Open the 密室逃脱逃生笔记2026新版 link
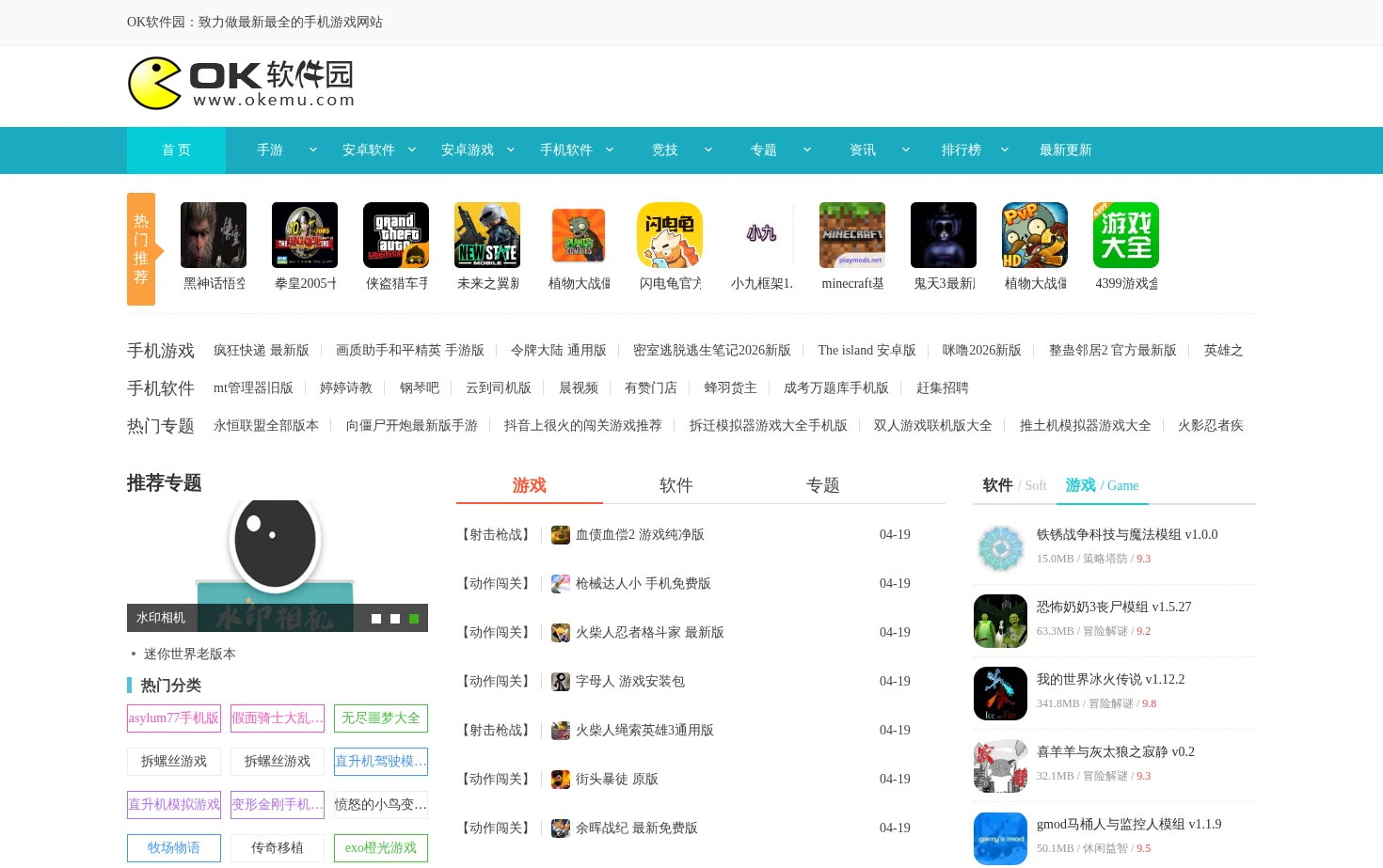 (712, 350)
